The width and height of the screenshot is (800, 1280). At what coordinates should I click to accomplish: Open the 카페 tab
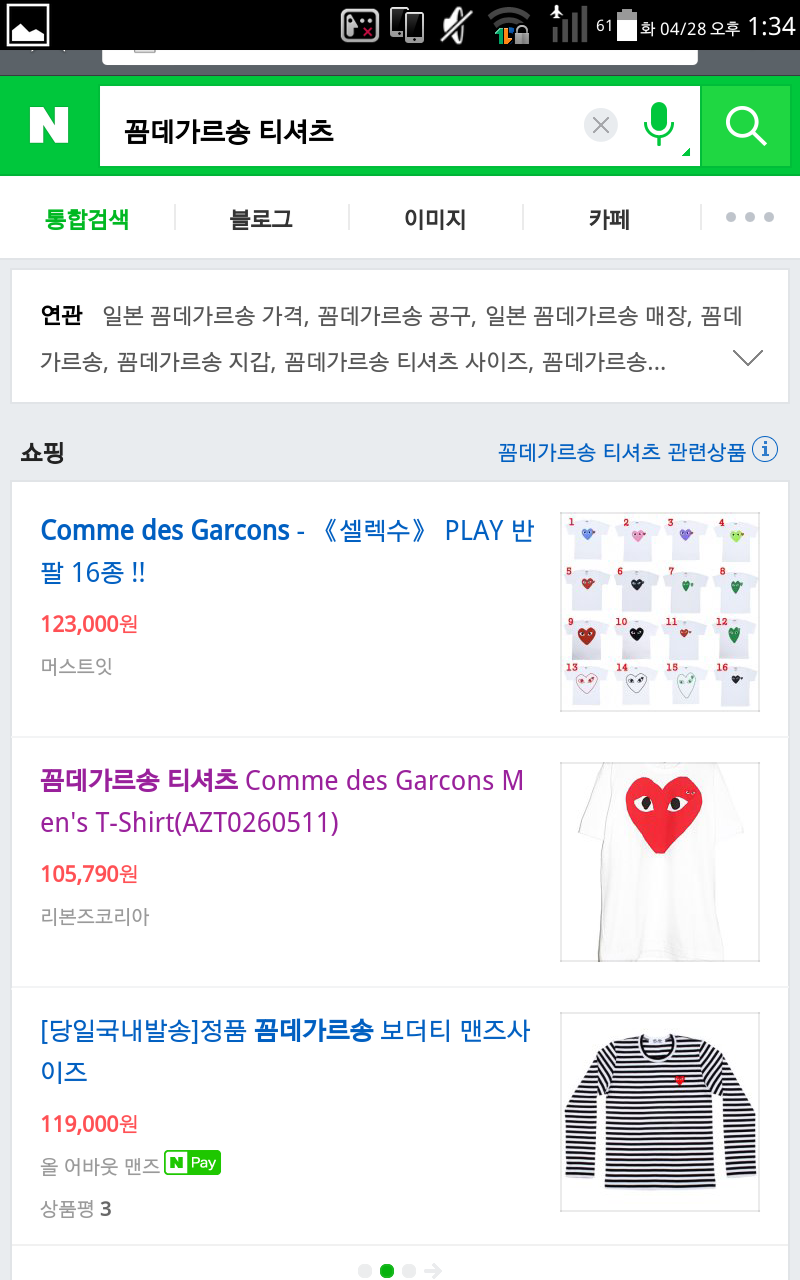[x=609, y=219]
